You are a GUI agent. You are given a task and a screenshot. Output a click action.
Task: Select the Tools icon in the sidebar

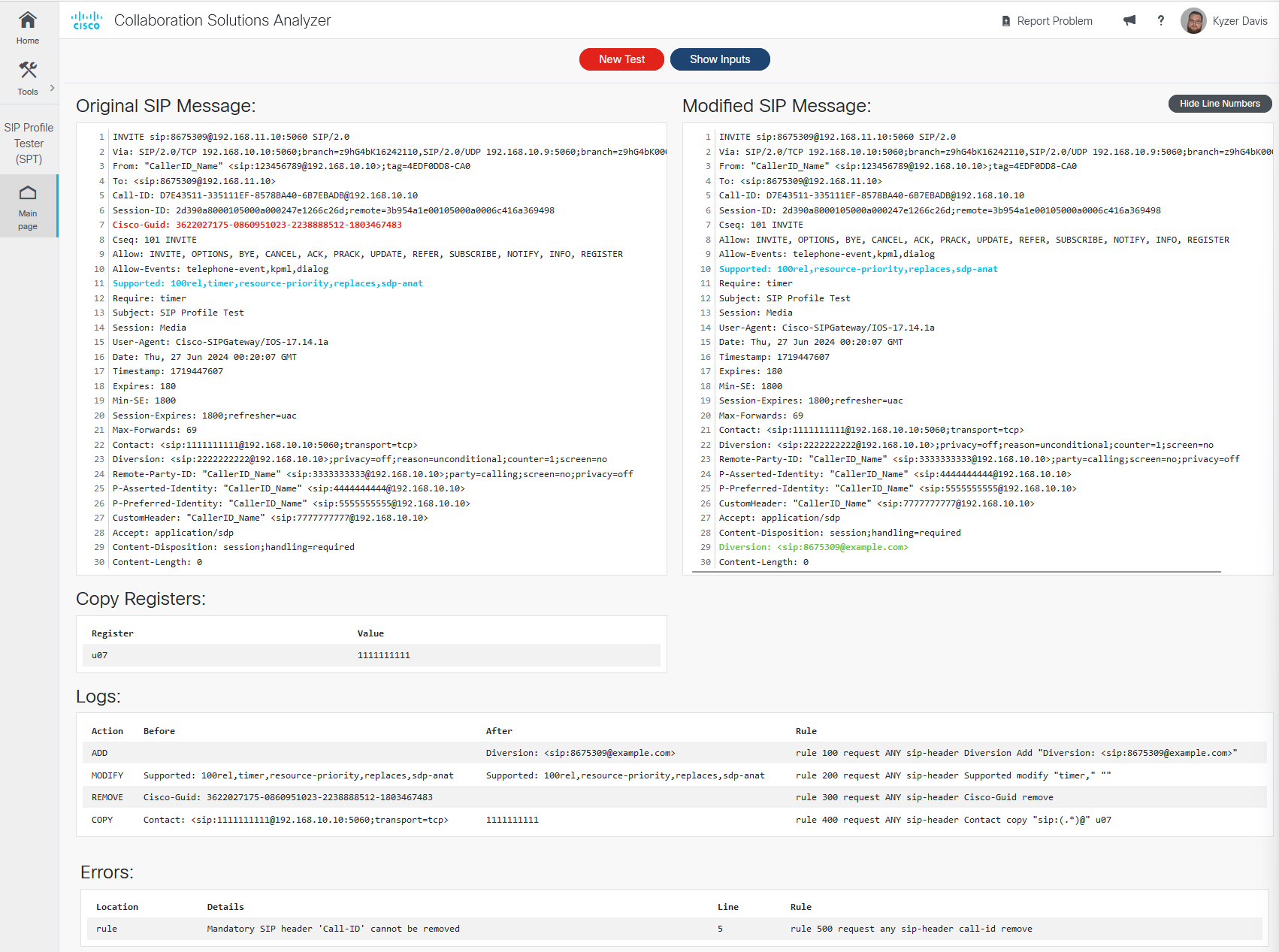tap(28, 70)
